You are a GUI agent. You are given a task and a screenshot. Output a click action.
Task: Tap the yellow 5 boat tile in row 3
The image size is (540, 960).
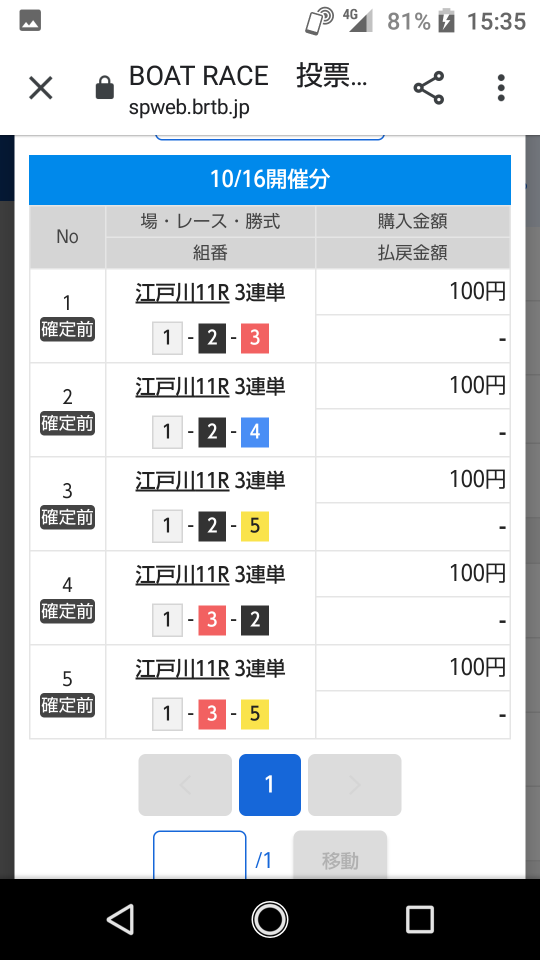pos(255,526)
